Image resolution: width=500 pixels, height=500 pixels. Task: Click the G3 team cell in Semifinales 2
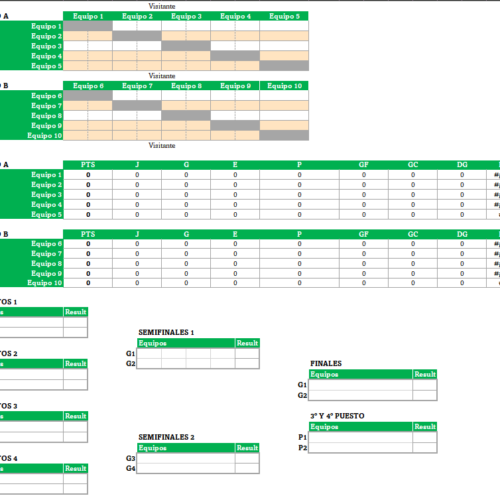pos(186,458)
